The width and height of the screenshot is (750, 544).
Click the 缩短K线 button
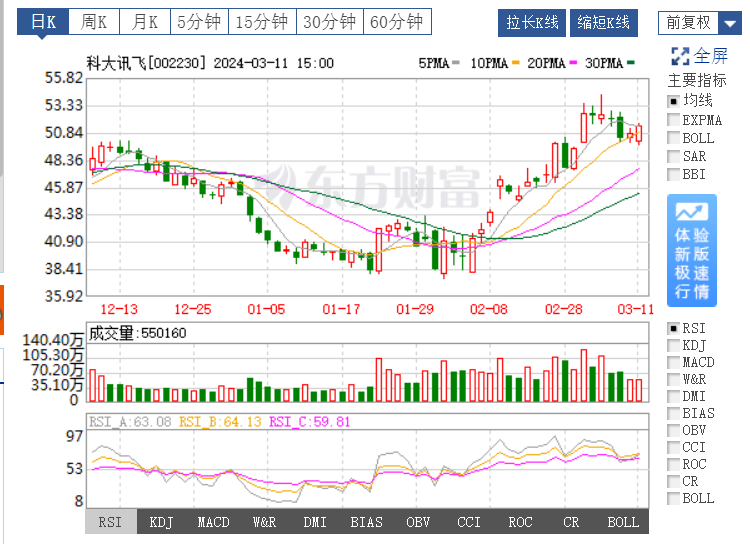[x=604, y=23]
